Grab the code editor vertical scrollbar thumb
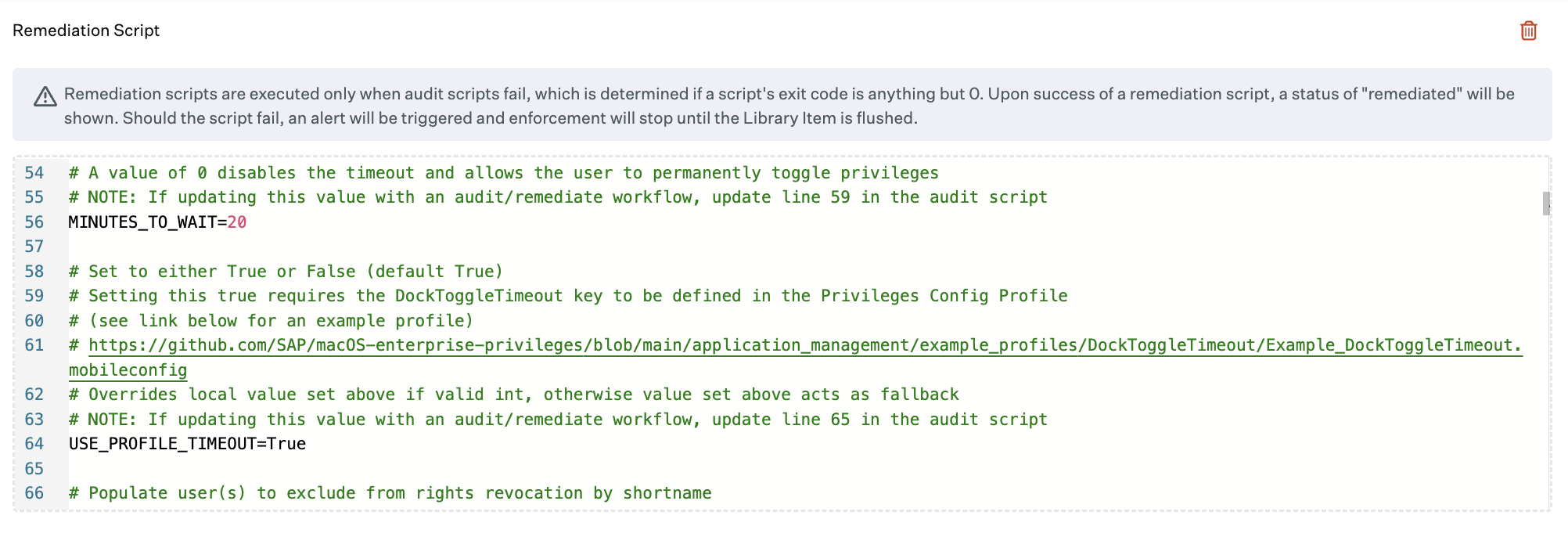 pos(1546,204)
